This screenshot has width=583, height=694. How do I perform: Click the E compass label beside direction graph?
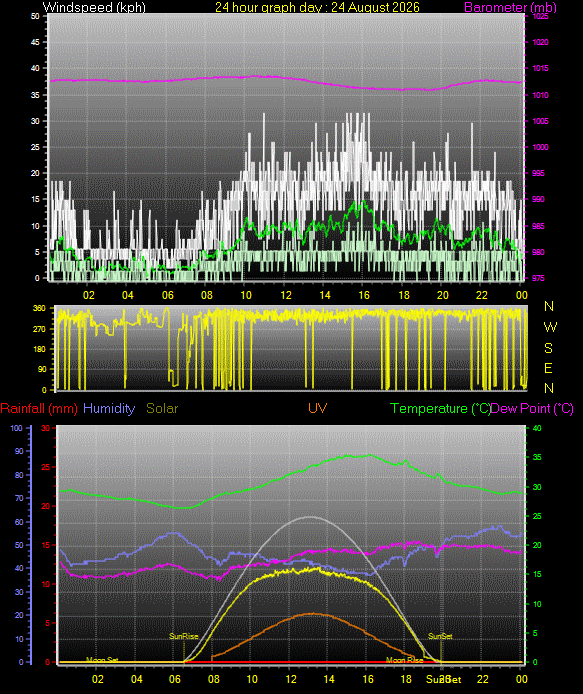(548, 368)
